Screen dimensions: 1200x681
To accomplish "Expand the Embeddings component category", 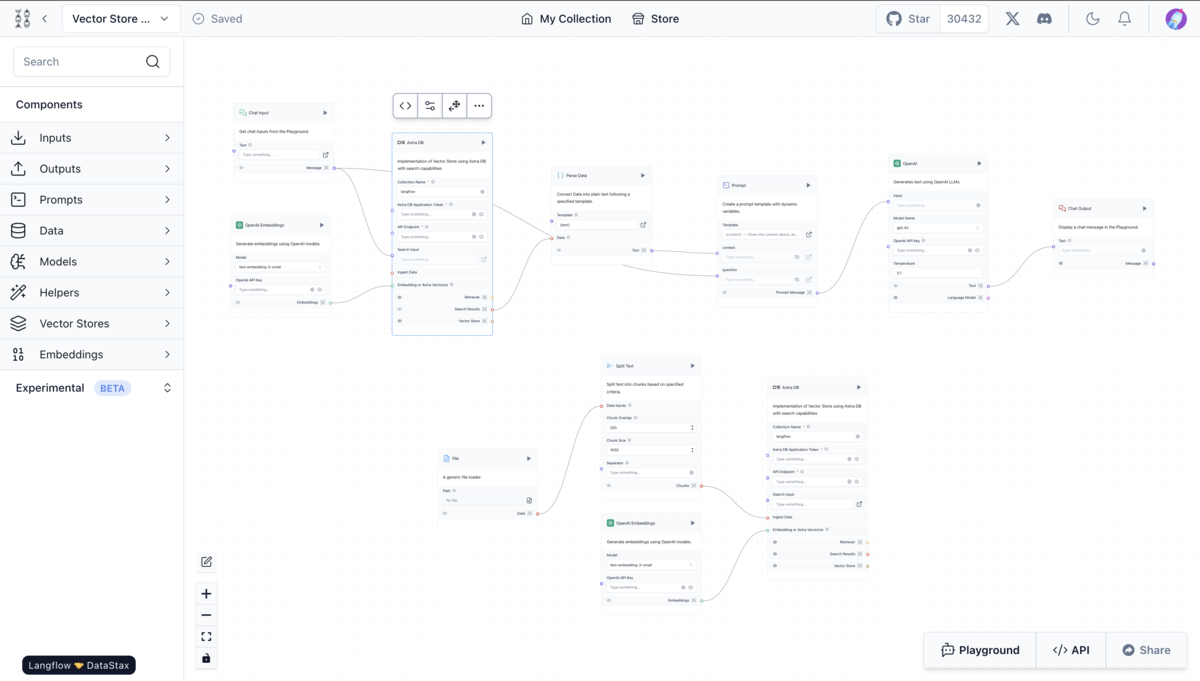I will coord(91,355).
